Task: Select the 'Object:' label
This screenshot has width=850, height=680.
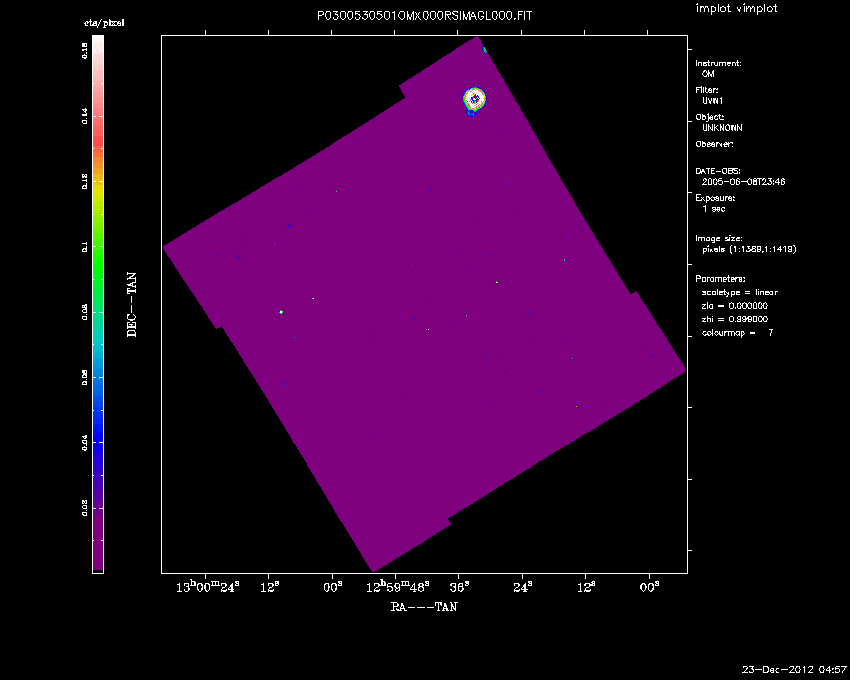Action: click(x=710, y=117)
